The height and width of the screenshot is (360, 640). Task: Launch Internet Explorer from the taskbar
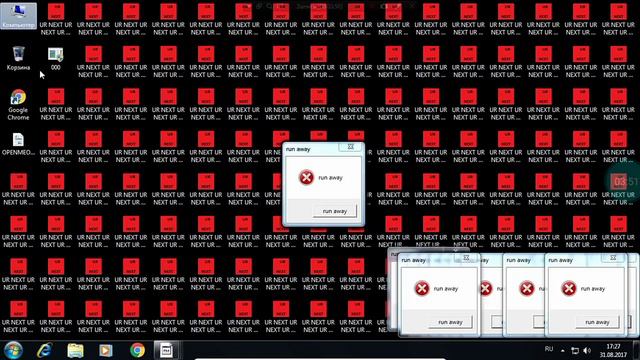point(44,350)
